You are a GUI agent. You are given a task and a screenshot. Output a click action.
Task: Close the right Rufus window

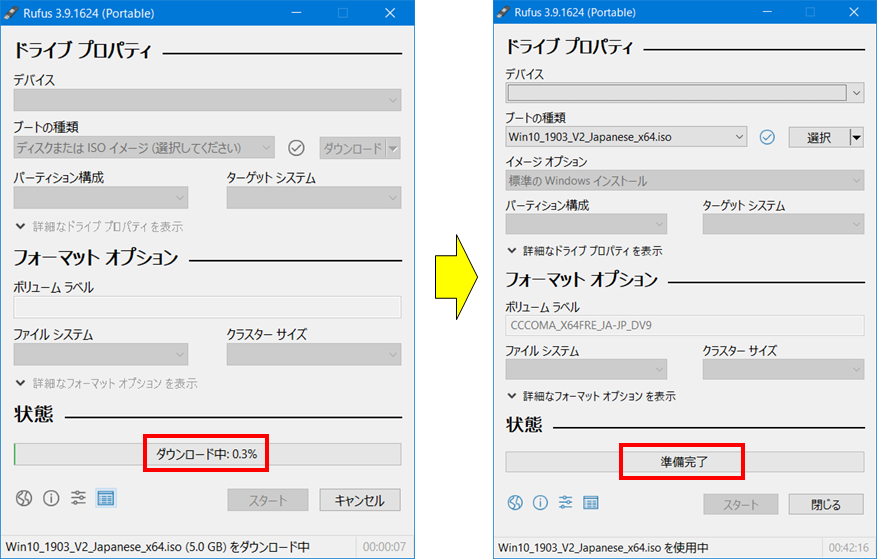point(854,12)
